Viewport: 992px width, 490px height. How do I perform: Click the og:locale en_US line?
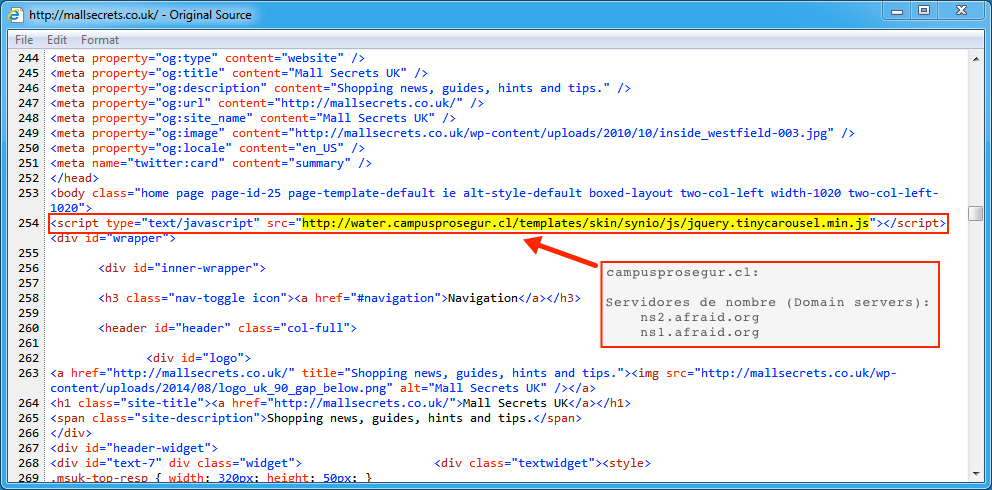pyautogui.click(x=208, y=148)
